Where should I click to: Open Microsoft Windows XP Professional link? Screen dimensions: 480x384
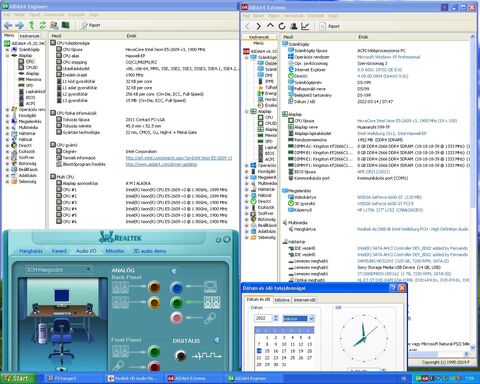[388, 57]
